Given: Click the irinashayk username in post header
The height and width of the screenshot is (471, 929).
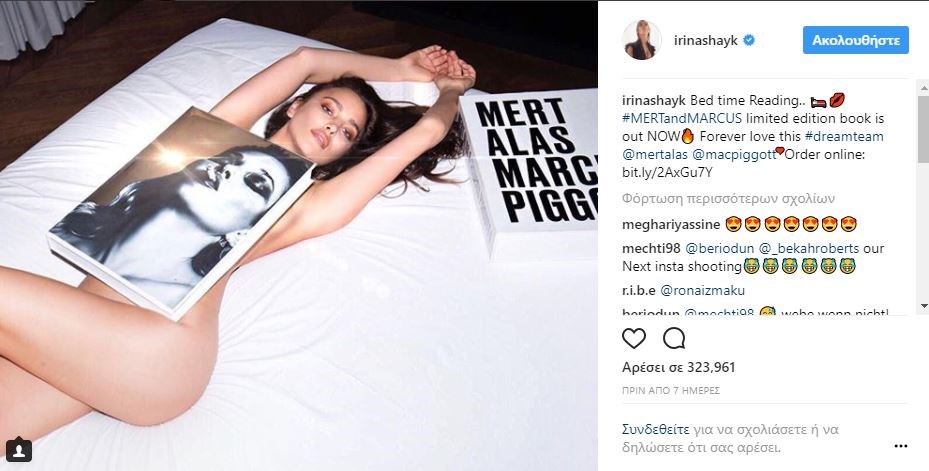Looking at the screenshot, I should coord(701,42).
